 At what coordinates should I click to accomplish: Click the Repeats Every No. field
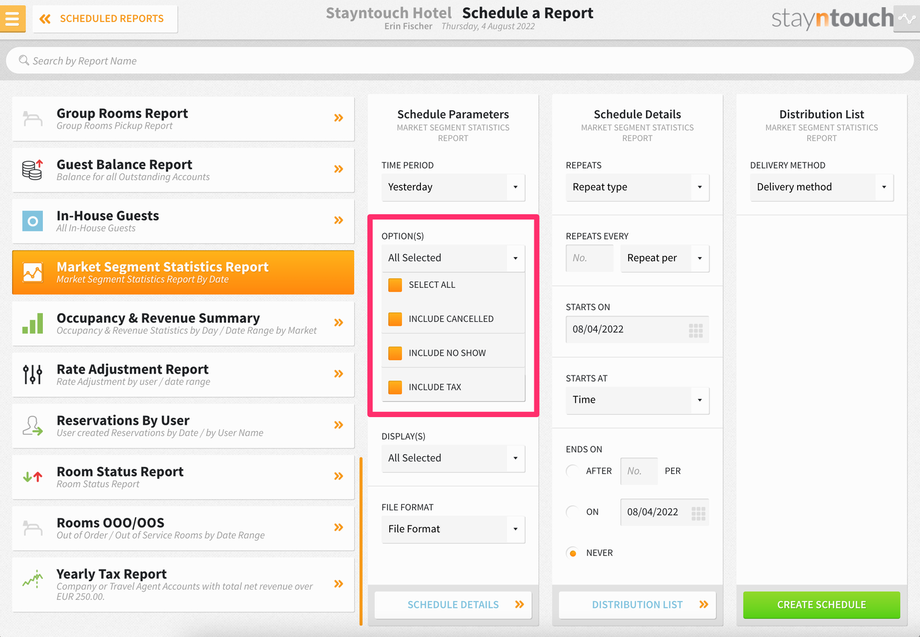589,258
